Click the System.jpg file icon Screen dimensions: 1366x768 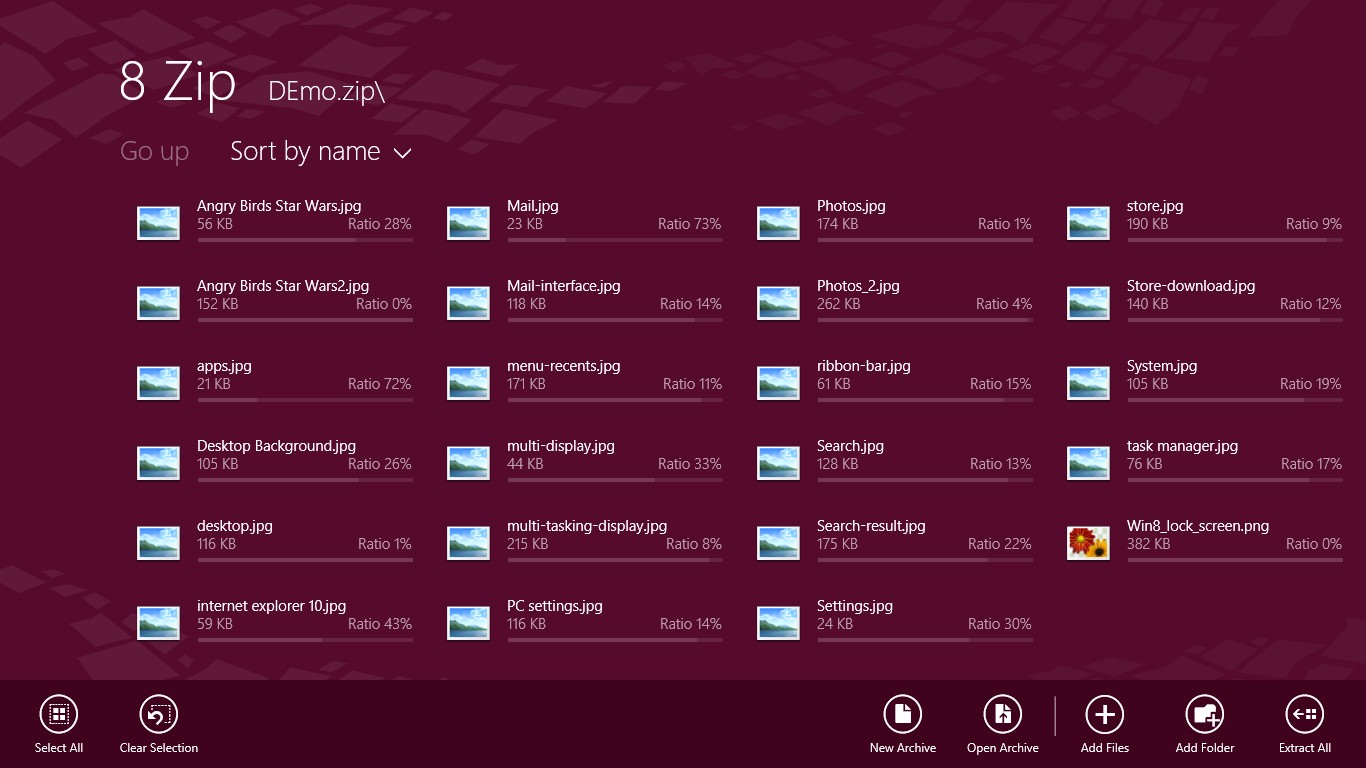pos(1088,383)
